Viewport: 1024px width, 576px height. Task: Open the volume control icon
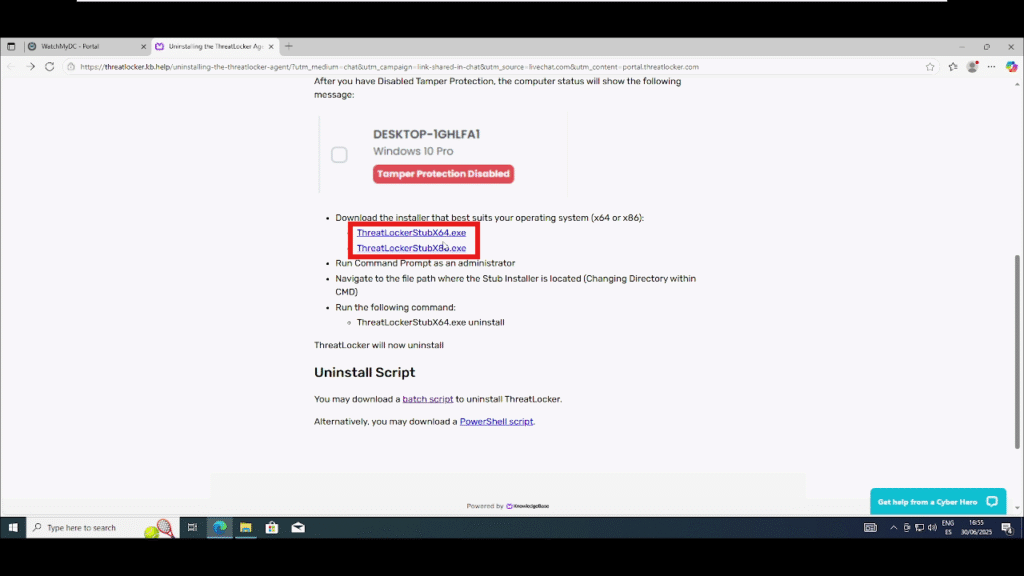(932, 528)
